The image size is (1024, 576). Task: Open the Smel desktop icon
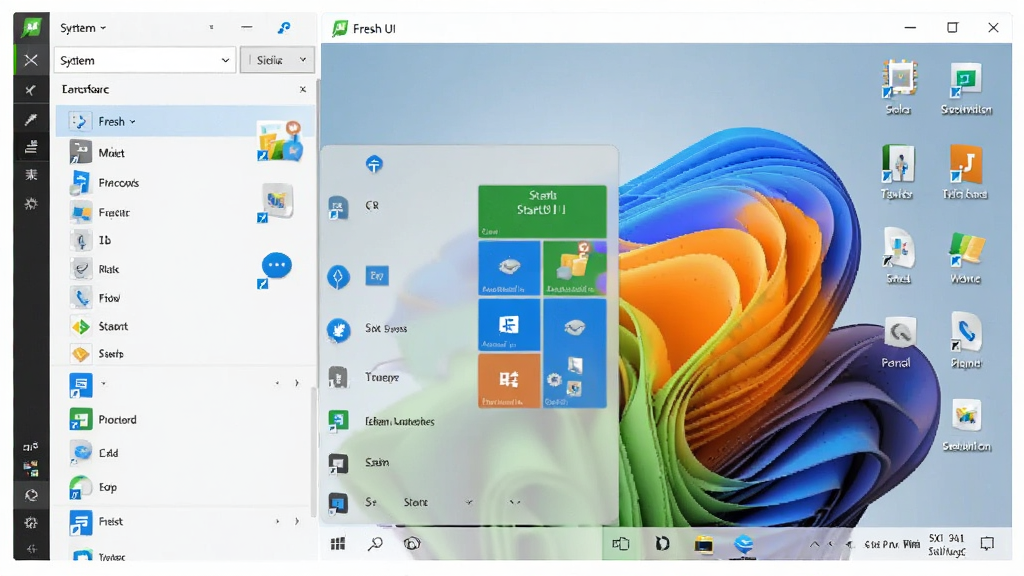(899, 256)
